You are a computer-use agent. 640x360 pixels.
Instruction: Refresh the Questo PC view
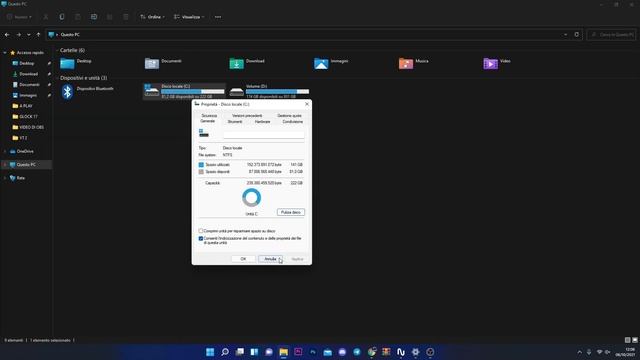pos(577,35)
